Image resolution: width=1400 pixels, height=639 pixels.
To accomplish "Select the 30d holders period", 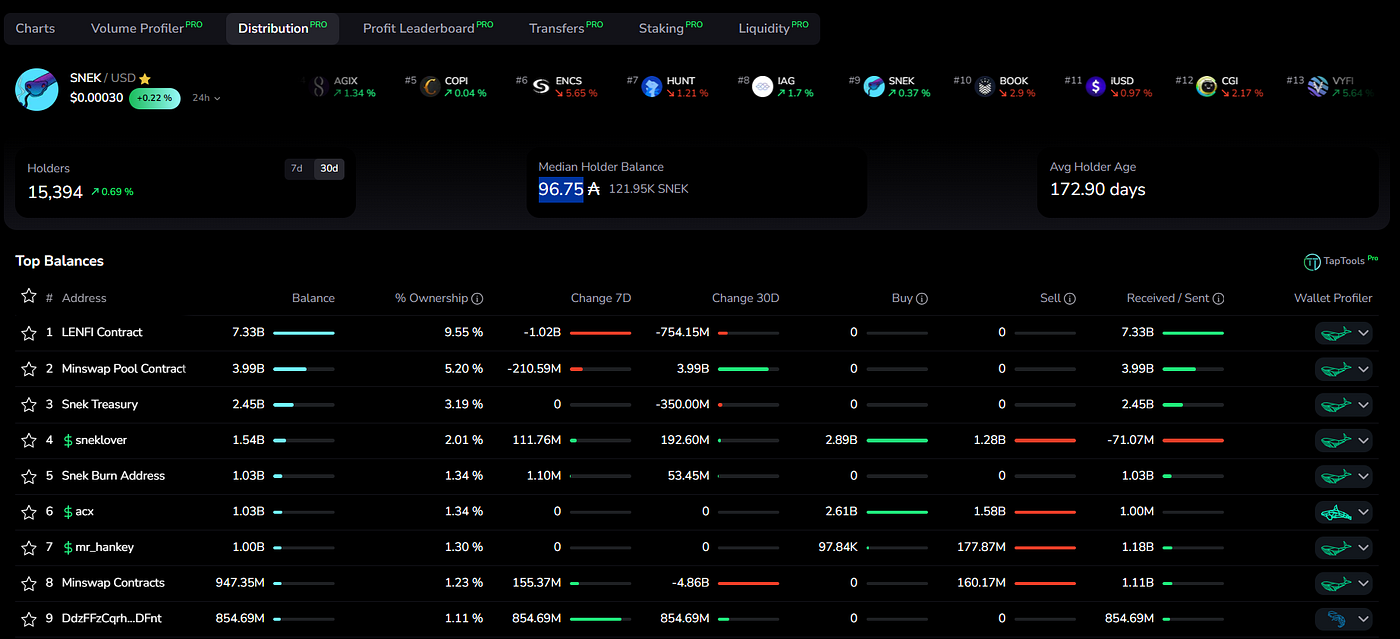I will (328, 169).
